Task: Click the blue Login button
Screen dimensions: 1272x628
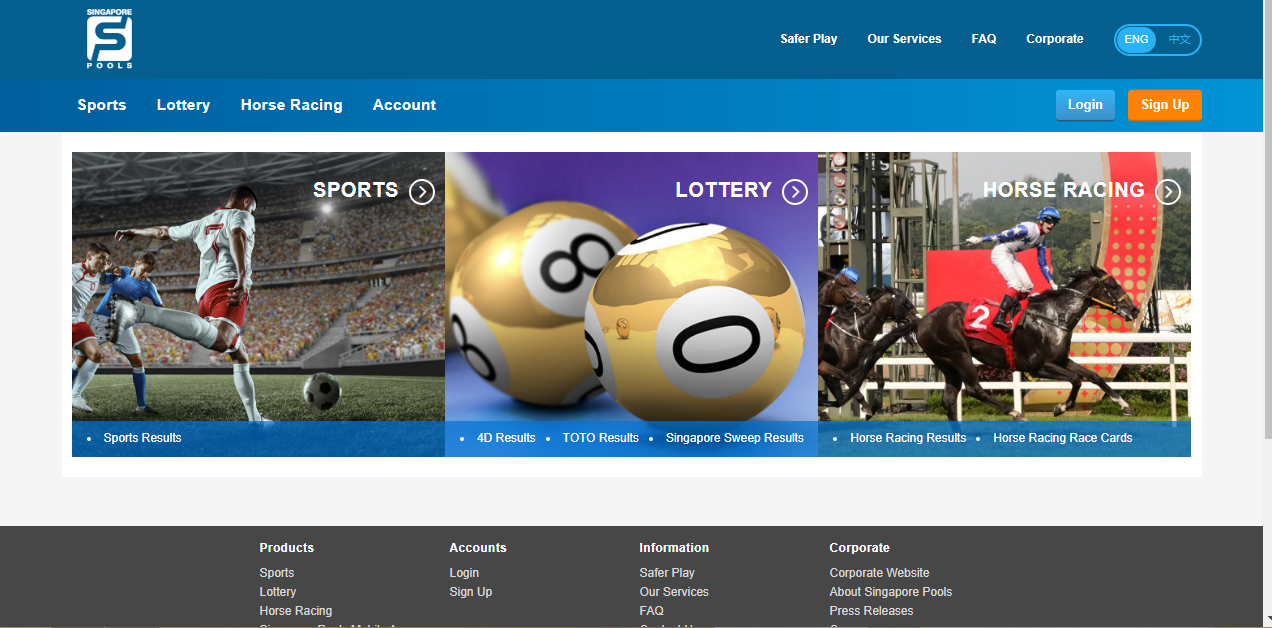Action: click(x=1085, y=105)
